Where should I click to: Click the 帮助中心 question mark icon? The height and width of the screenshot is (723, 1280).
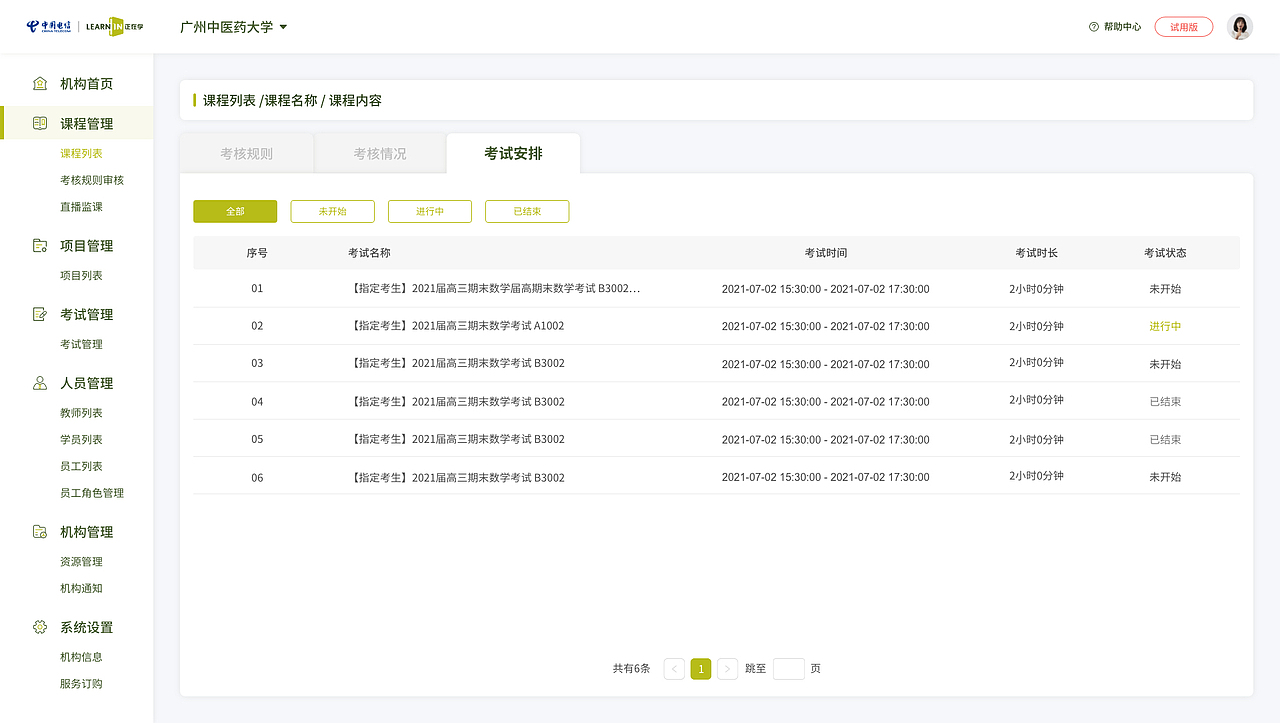1094,27
